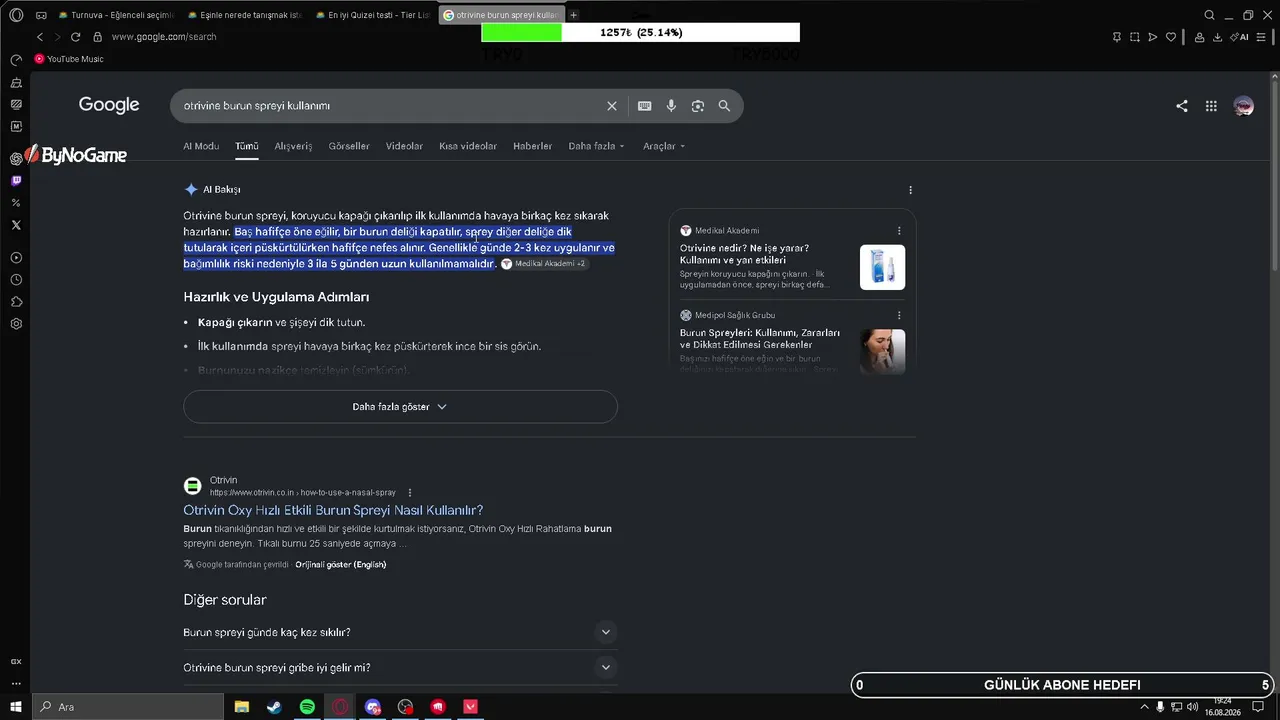Reload the current Google page
This screenshot has width=1280, height=720.
[x=75, y=37]
